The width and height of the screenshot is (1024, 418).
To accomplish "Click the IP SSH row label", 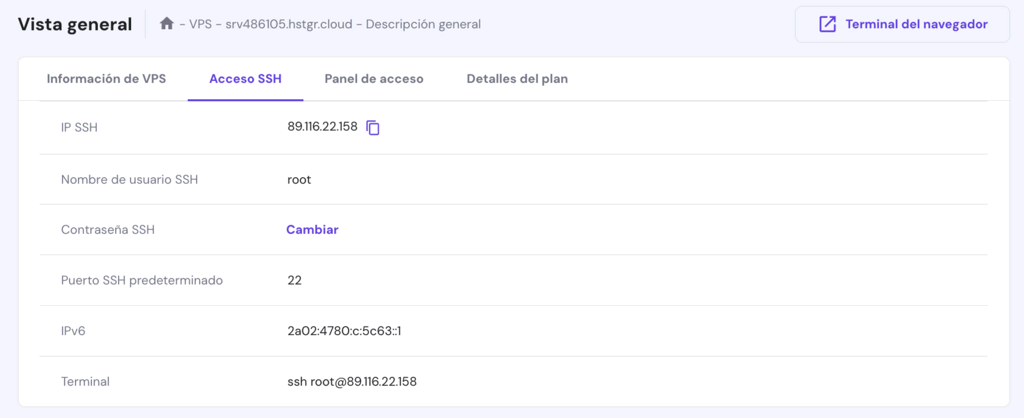I will tap(79, 127).
